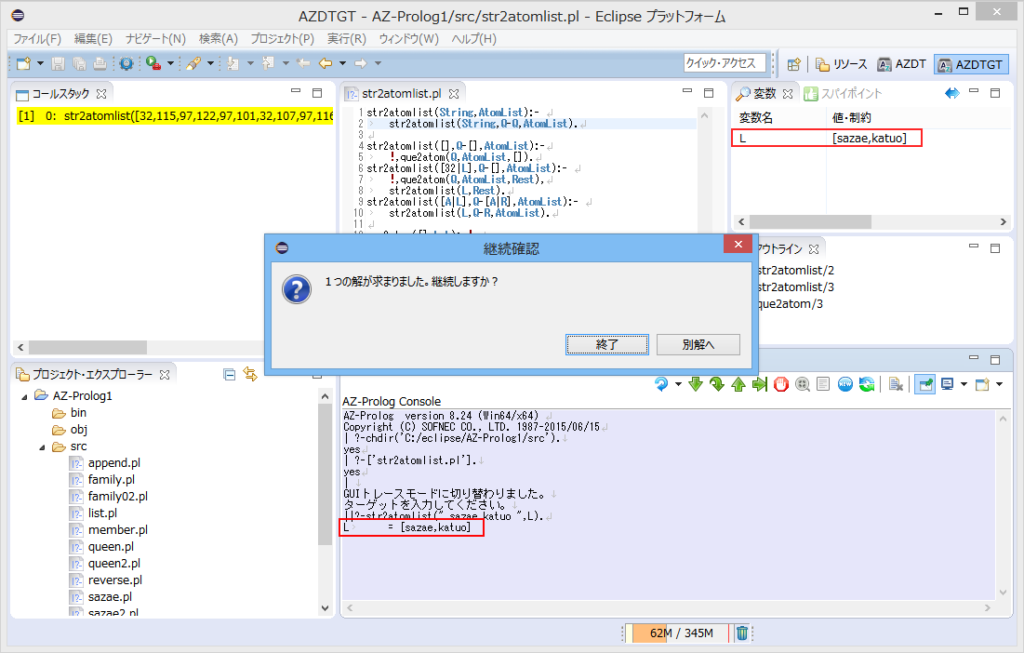1024x653 pixels.
Task: Click the 終了 button in the dialog
Action: 607,344
